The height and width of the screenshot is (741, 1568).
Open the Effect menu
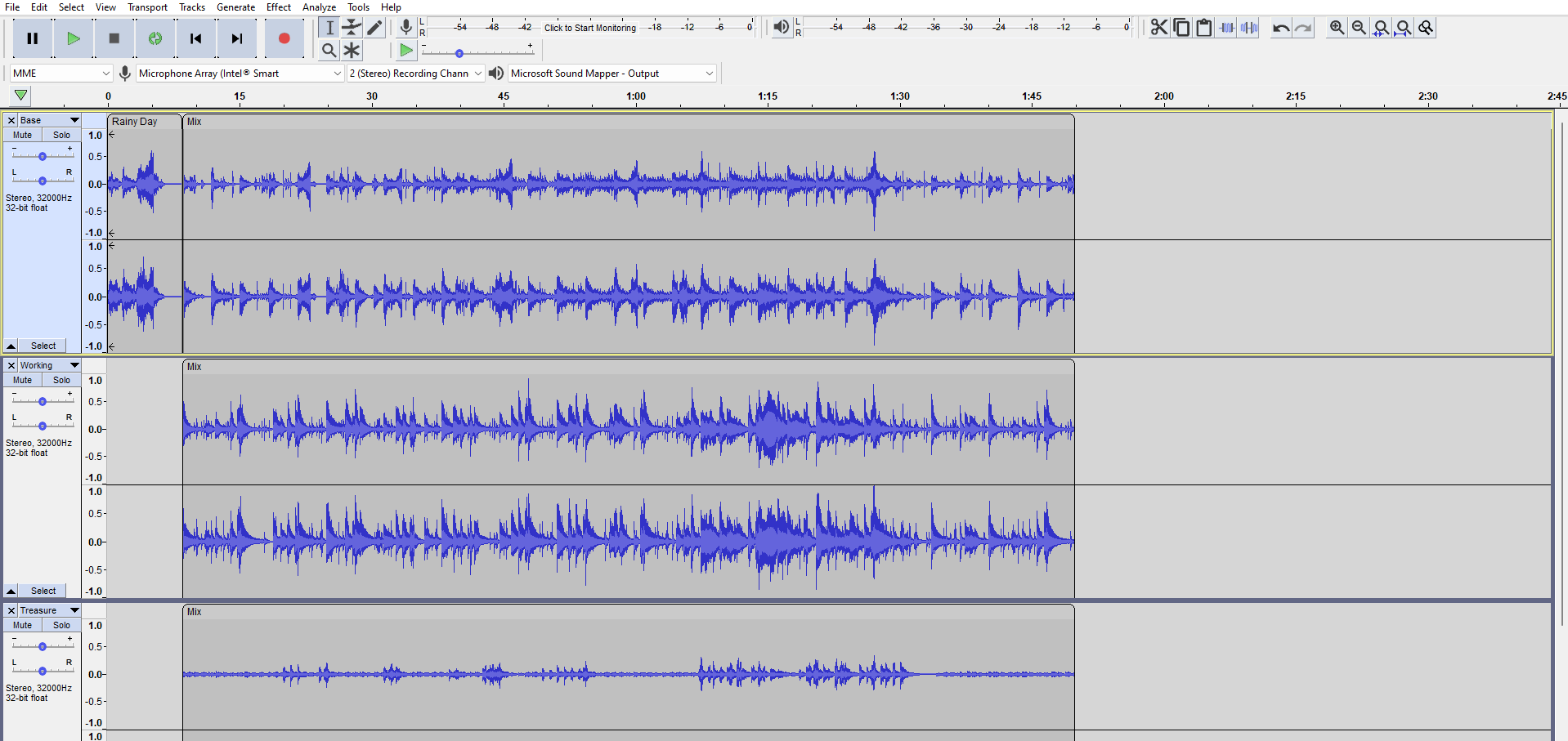279,7
